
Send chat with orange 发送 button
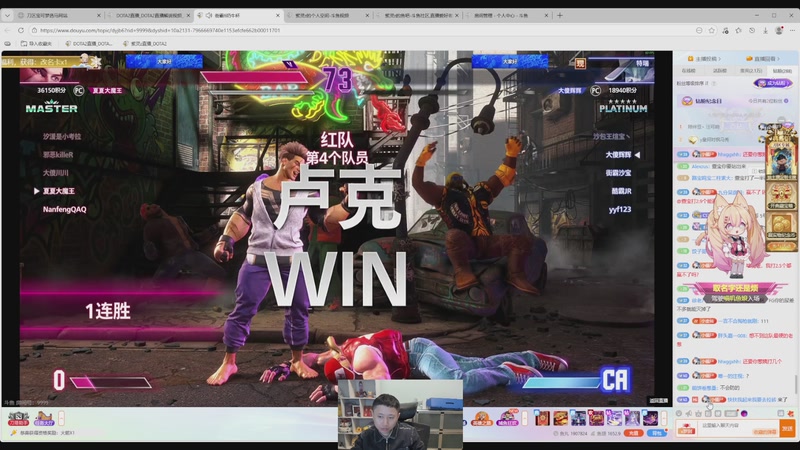click(x=788, y=428)
